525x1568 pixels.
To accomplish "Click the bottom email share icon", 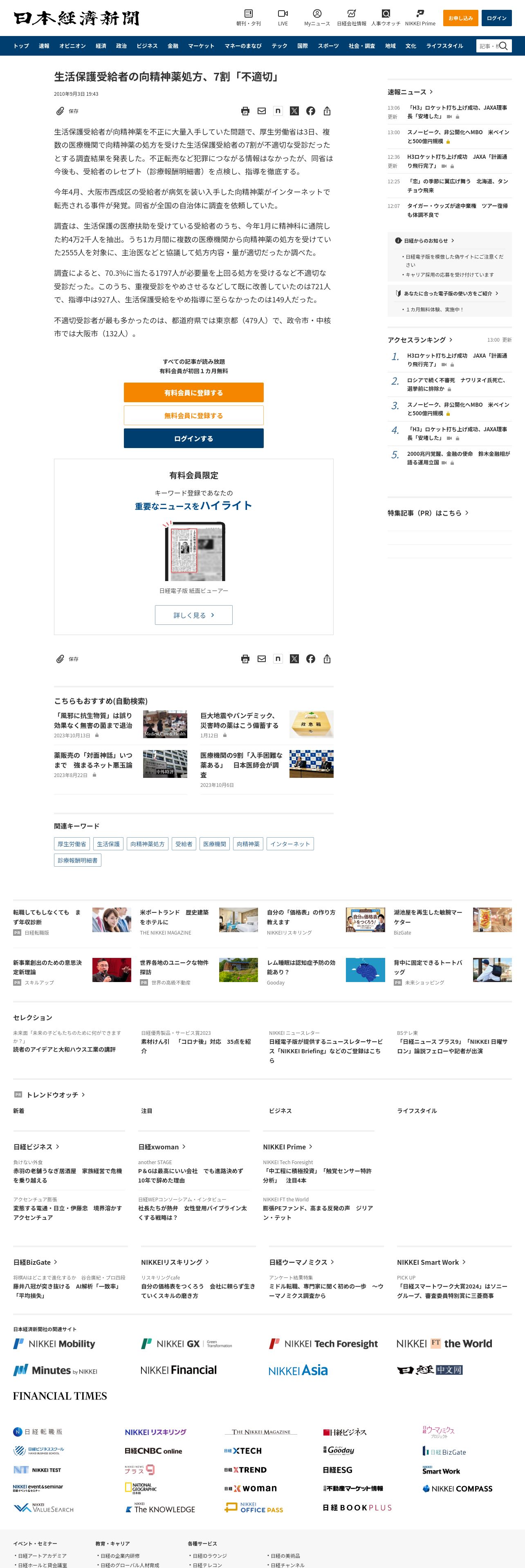I will tap(262, 659).
